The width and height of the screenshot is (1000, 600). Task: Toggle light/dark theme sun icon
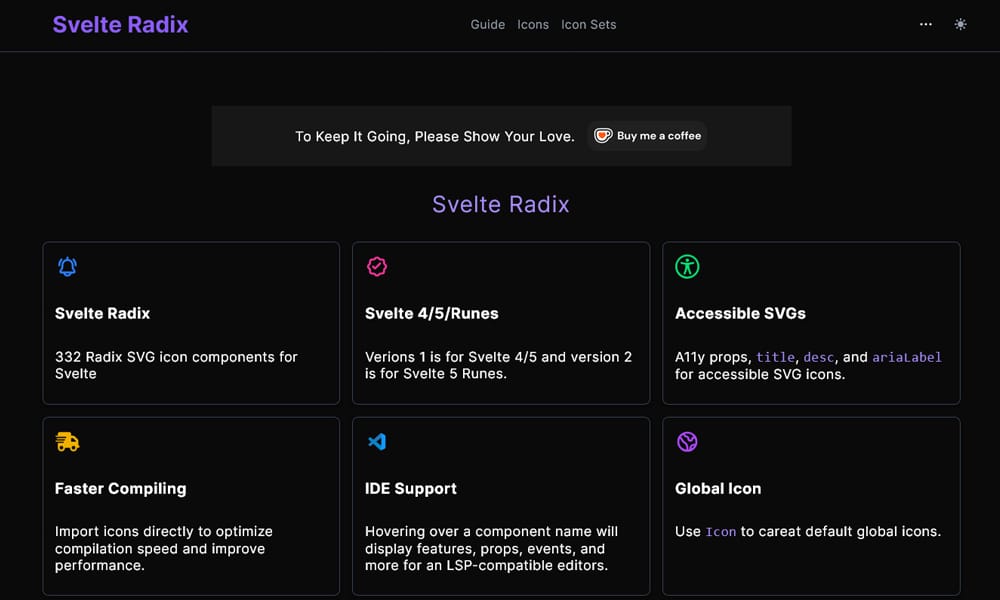960,24
